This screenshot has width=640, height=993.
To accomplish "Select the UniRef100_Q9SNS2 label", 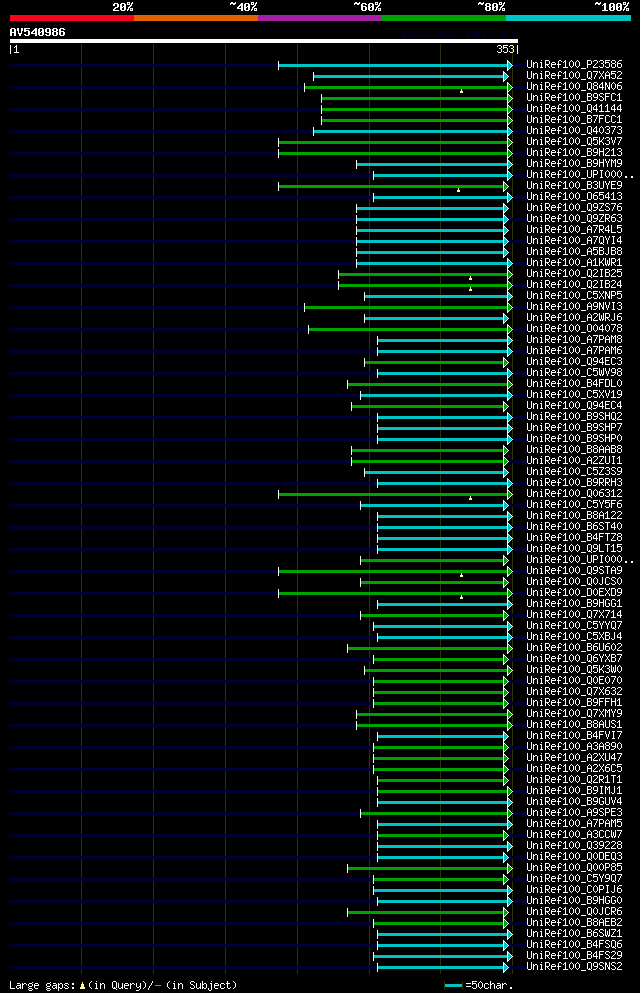I will point(574,966).
